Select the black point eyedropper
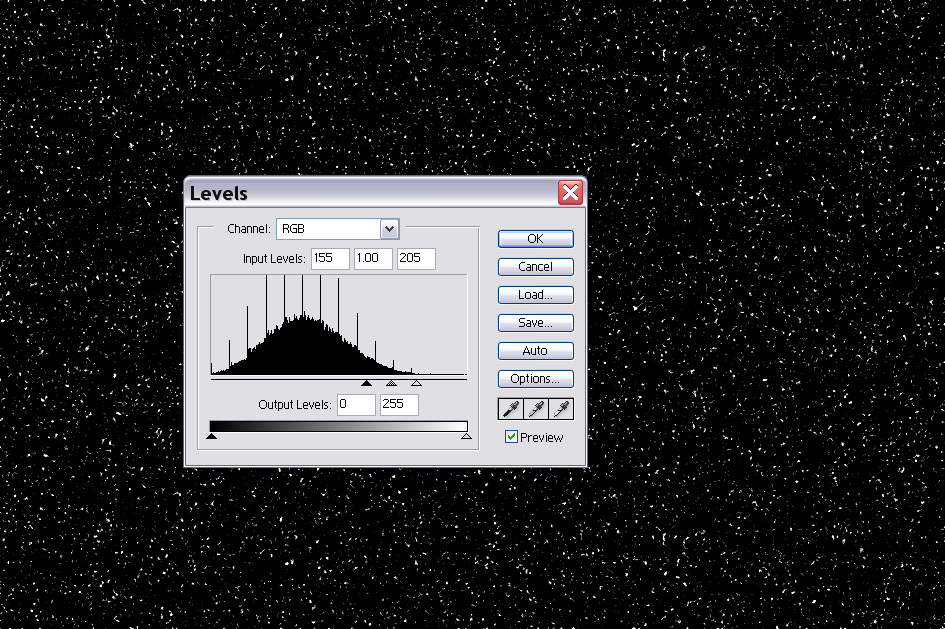The image size is (945, 629). [x=510, y=409]
